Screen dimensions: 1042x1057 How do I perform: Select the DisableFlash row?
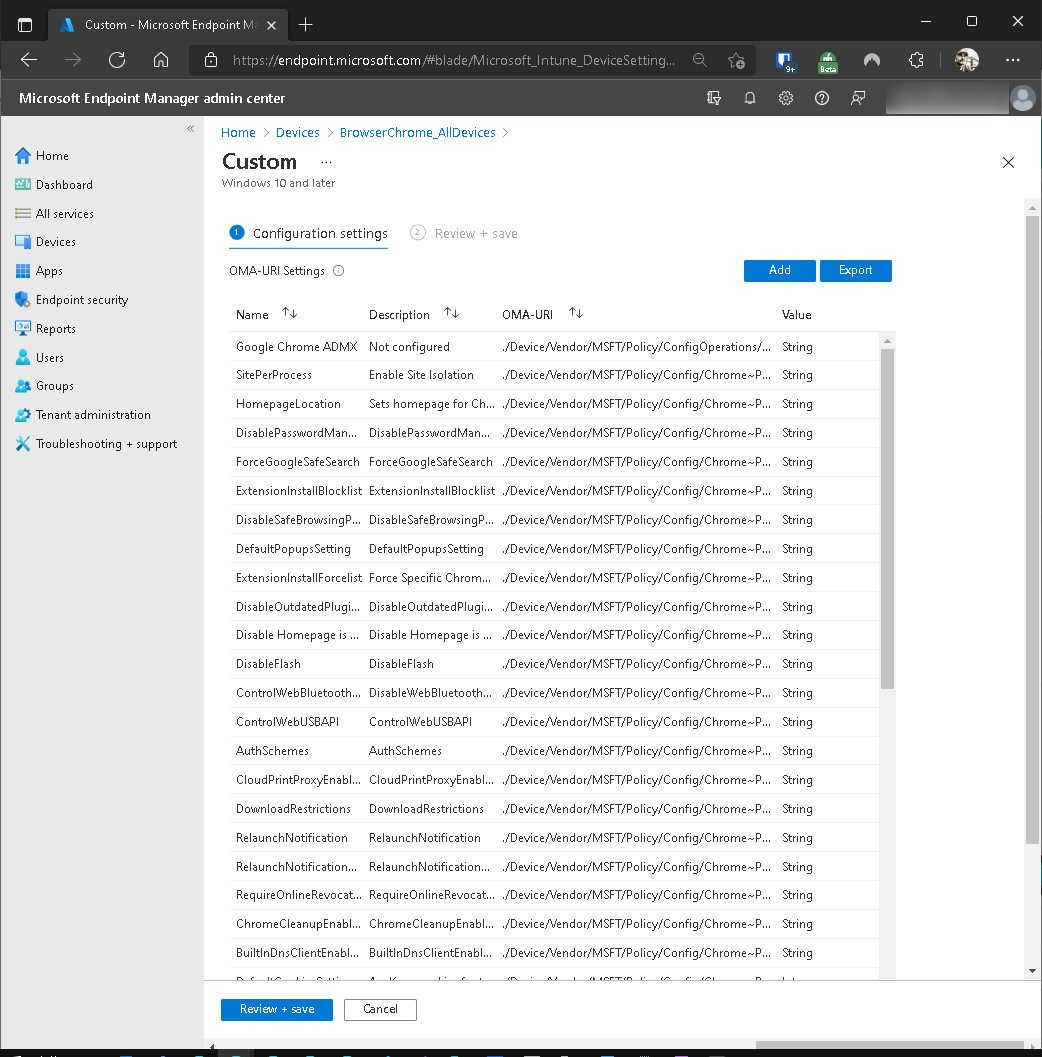pos(554,664)
